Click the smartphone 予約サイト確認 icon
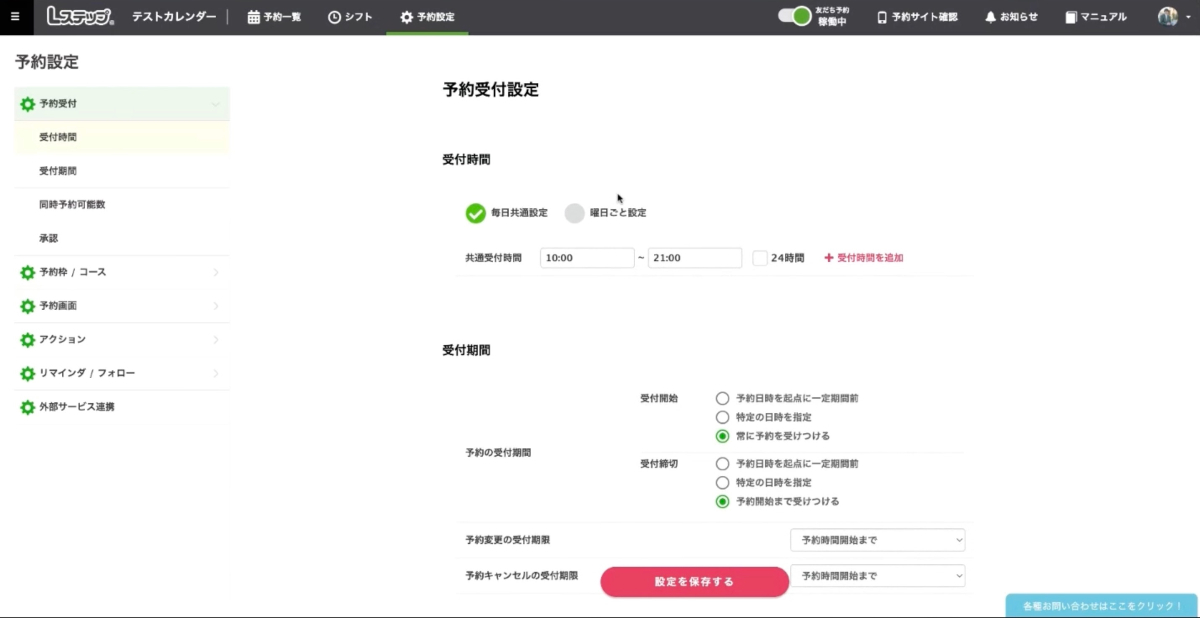The width and height of the screenshot is (1200, 618). pos(882,17)
